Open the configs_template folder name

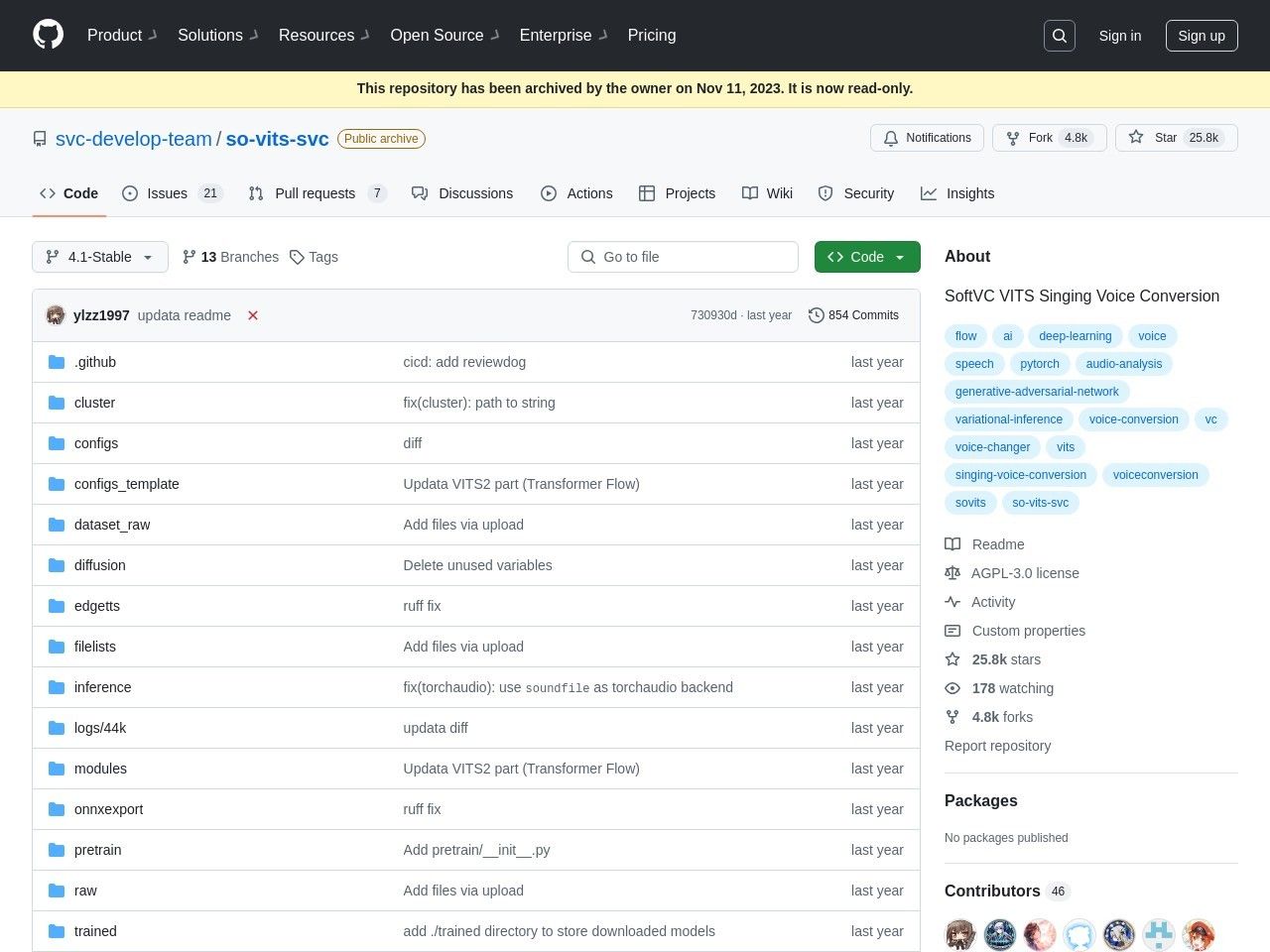point(127,484)
